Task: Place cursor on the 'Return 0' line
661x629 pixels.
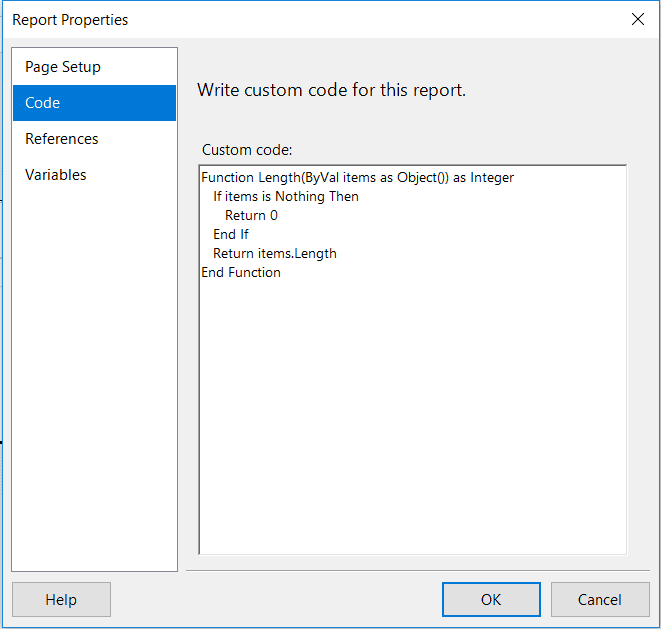Action: (251, 216)
